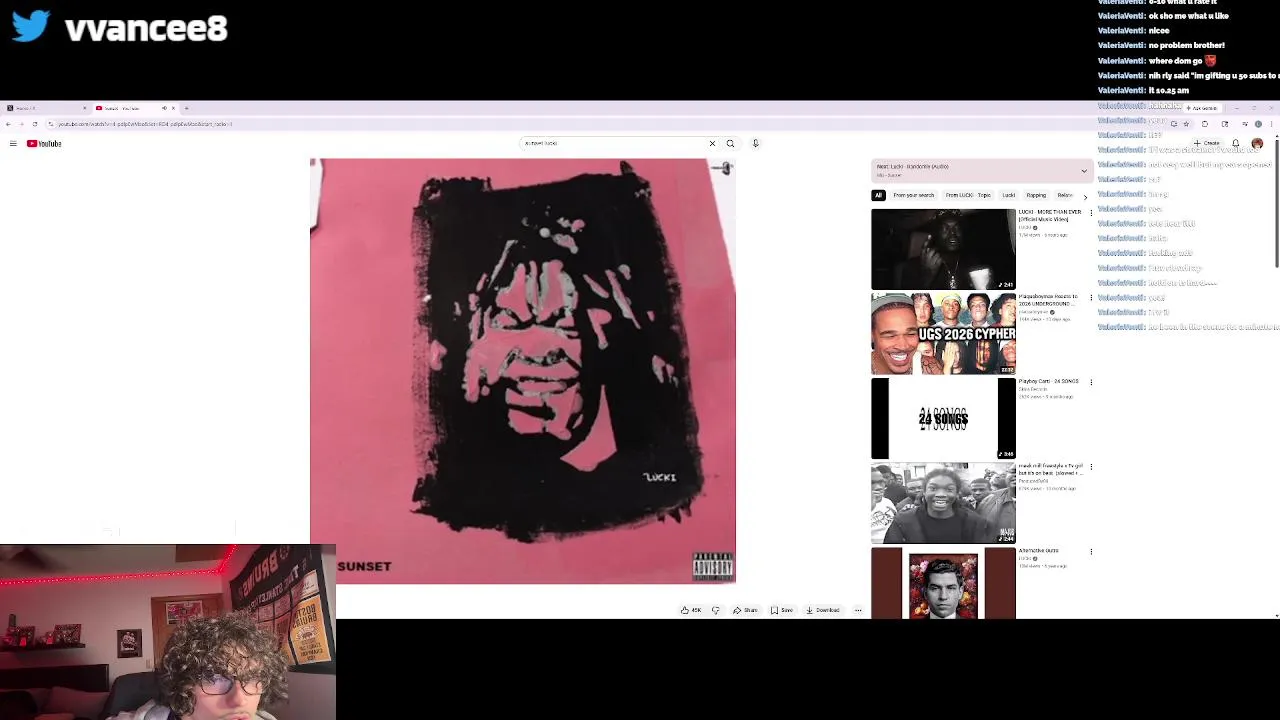Image resolution: width=1280 pixels, height=720 pixels.
Task: Select From LUCKI - Topic chip
Action: [968, 195]
